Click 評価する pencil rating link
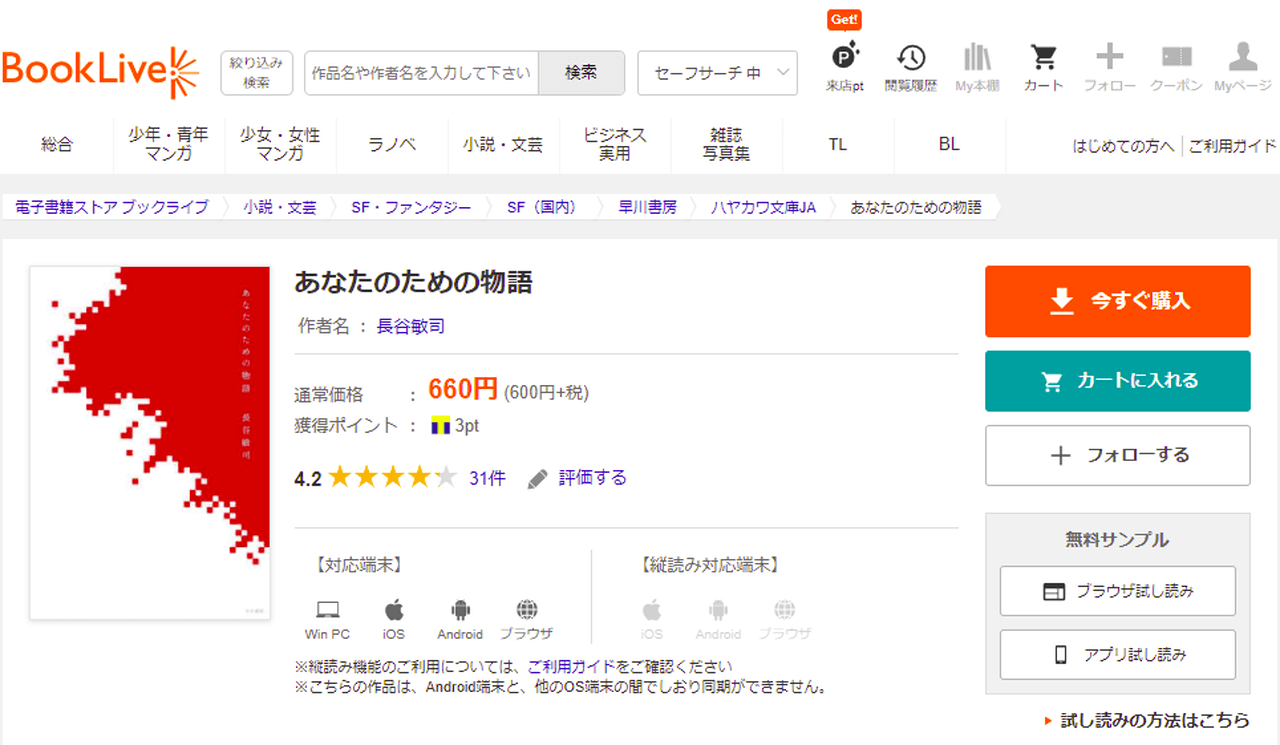 (x=578, y=478)
